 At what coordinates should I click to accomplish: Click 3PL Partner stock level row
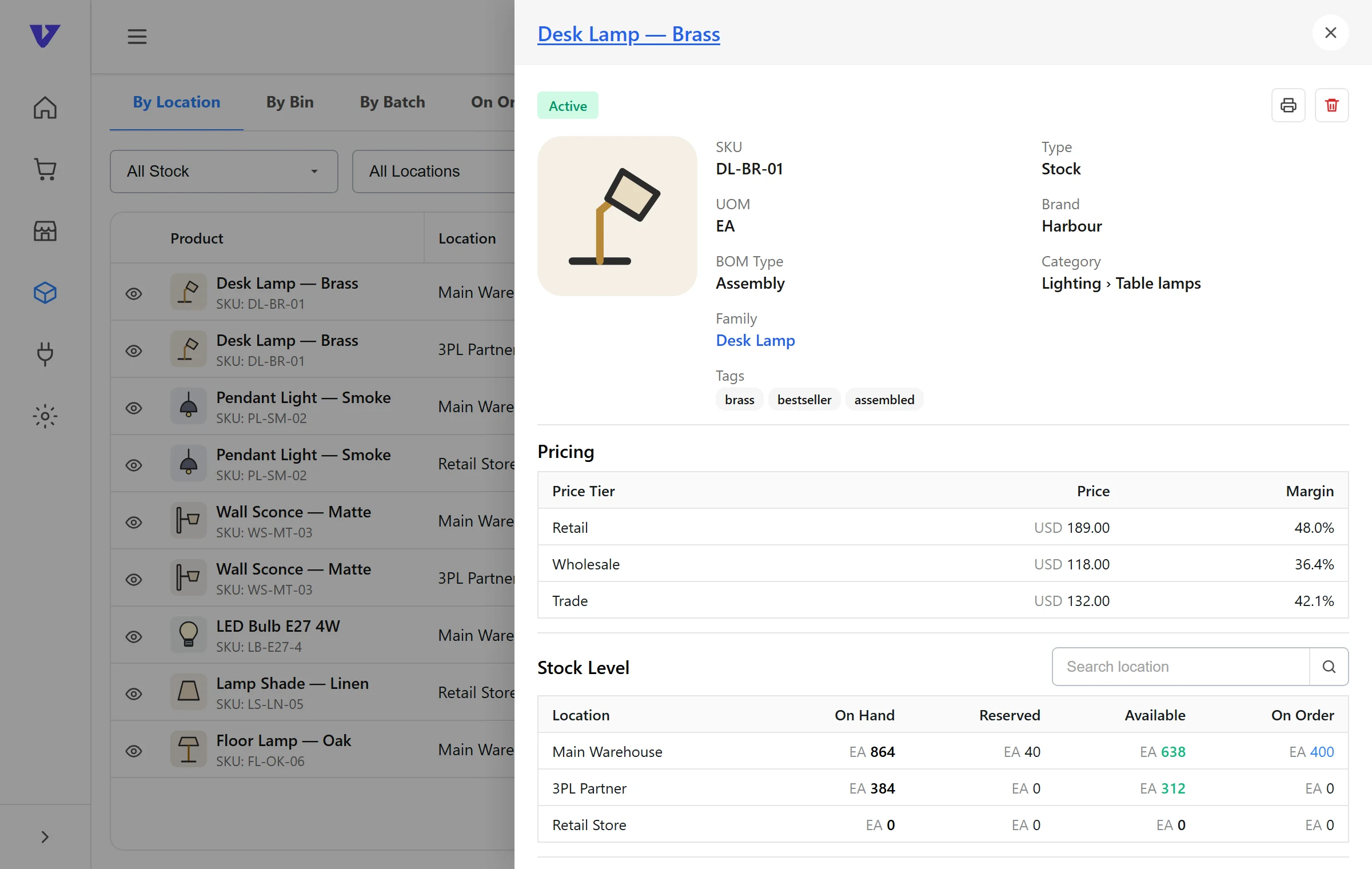pos(943,788)
